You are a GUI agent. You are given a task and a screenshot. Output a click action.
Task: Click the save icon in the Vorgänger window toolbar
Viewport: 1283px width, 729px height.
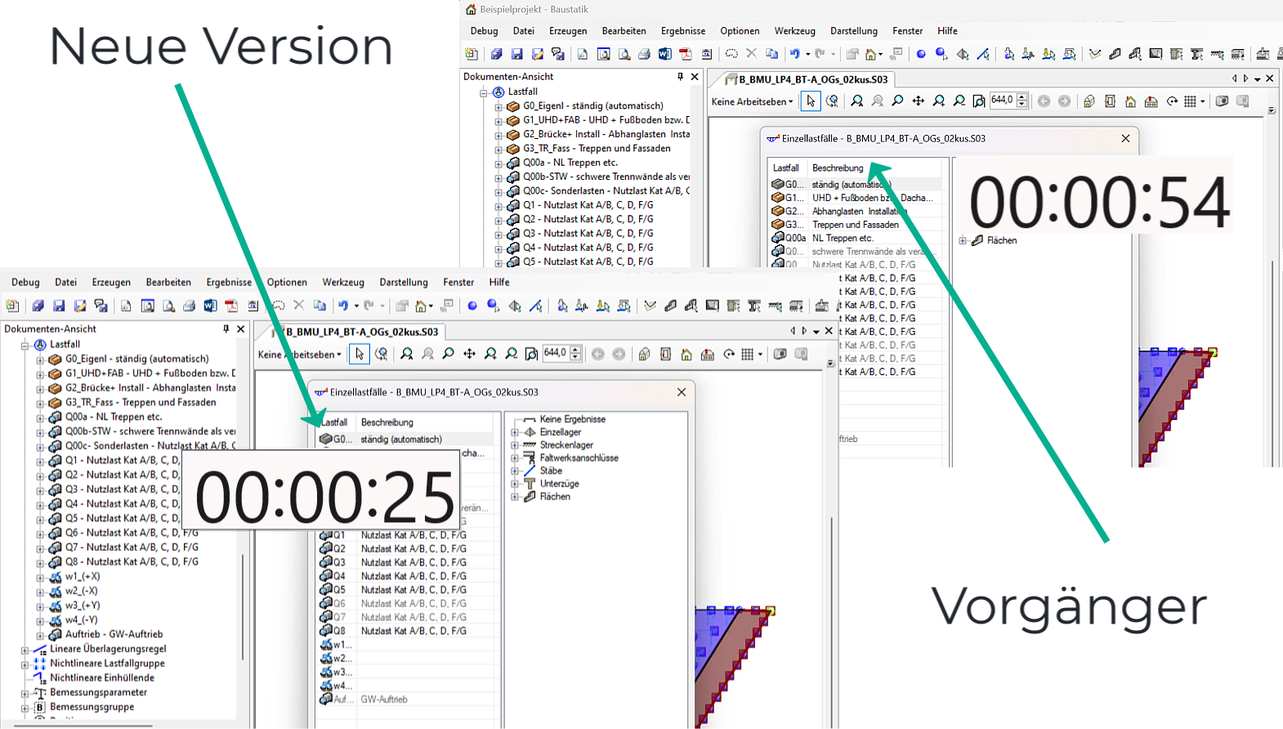coord(517,54)
